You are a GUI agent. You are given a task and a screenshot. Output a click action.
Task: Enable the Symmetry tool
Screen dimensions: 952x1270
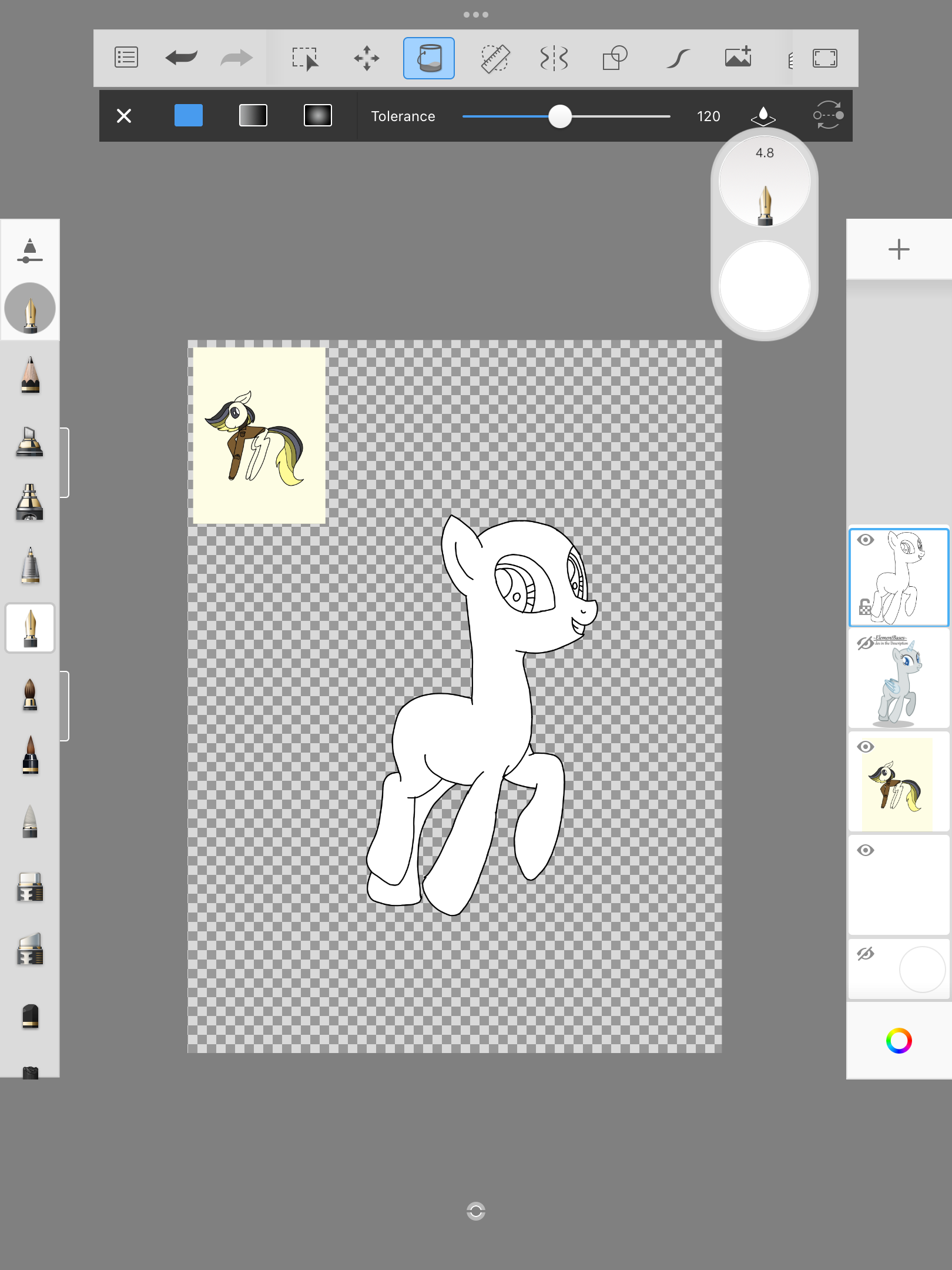(554, 58)
